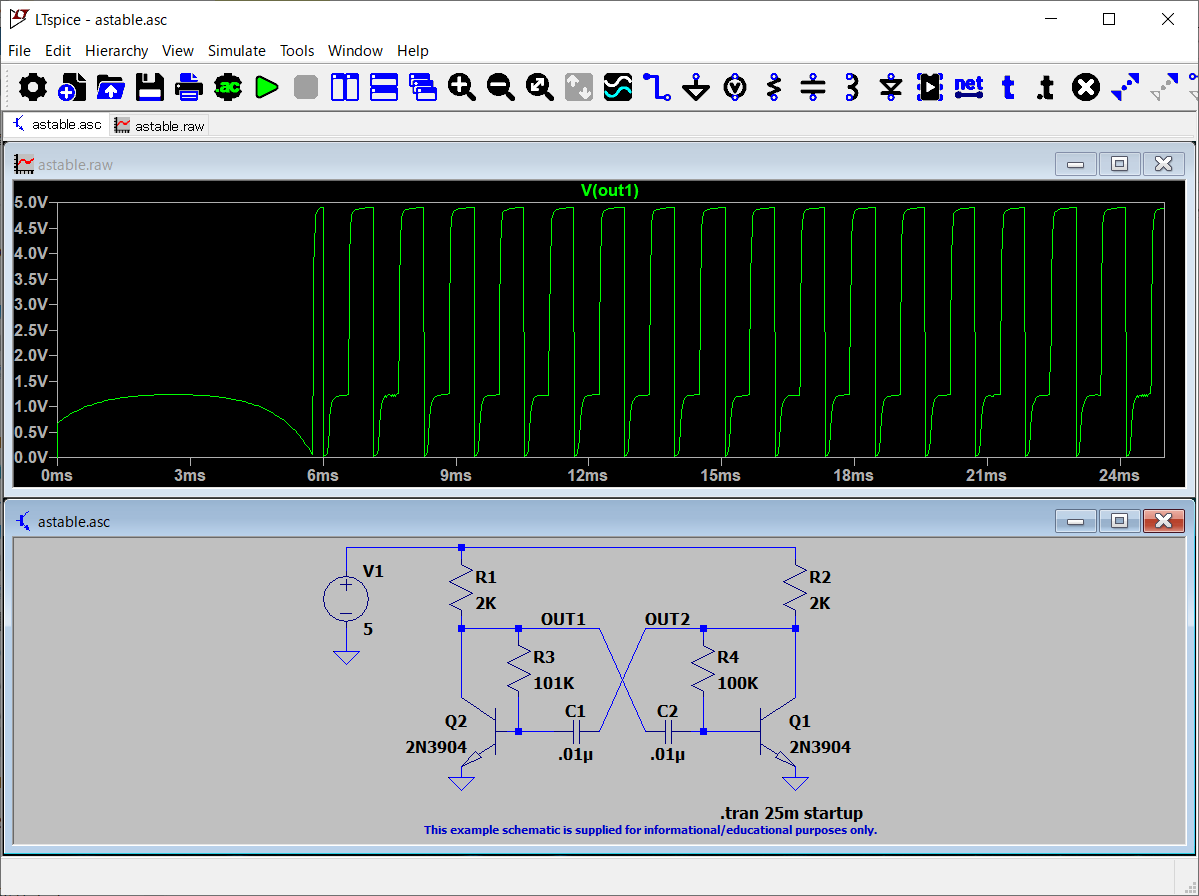
Task: Maximize the astable.asc schematic sub-window
Action: 1119,521
